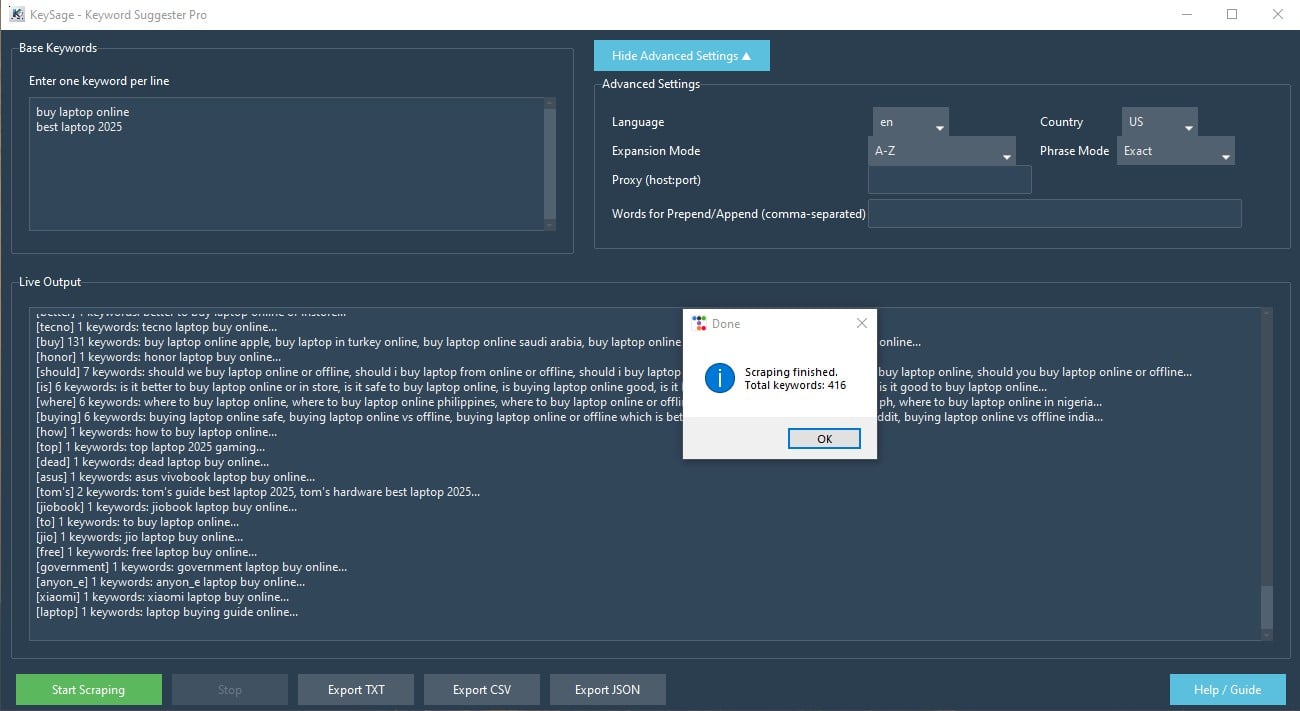Click the '[to] 1 keywords' output line
This screenshot has width=1300, height=711.
[137, 522]
